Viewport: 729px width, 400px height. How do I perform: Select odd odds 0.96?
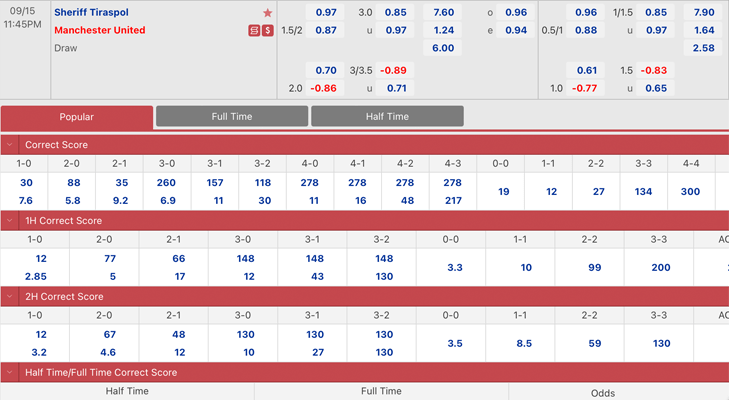(516, 13)
